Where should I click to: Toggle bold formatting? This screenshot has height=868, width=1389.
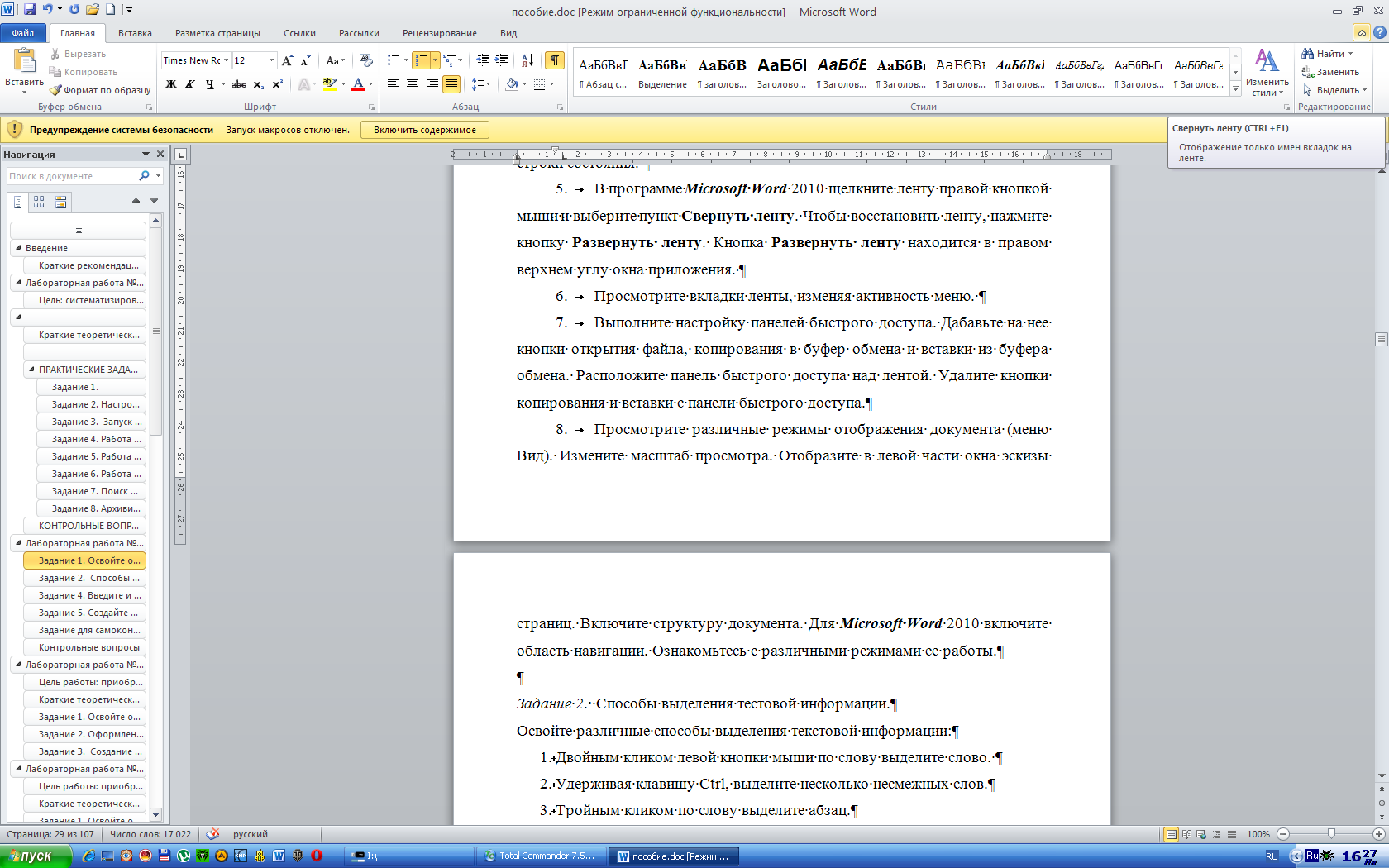pyautogui.click(x=171, y=84)
